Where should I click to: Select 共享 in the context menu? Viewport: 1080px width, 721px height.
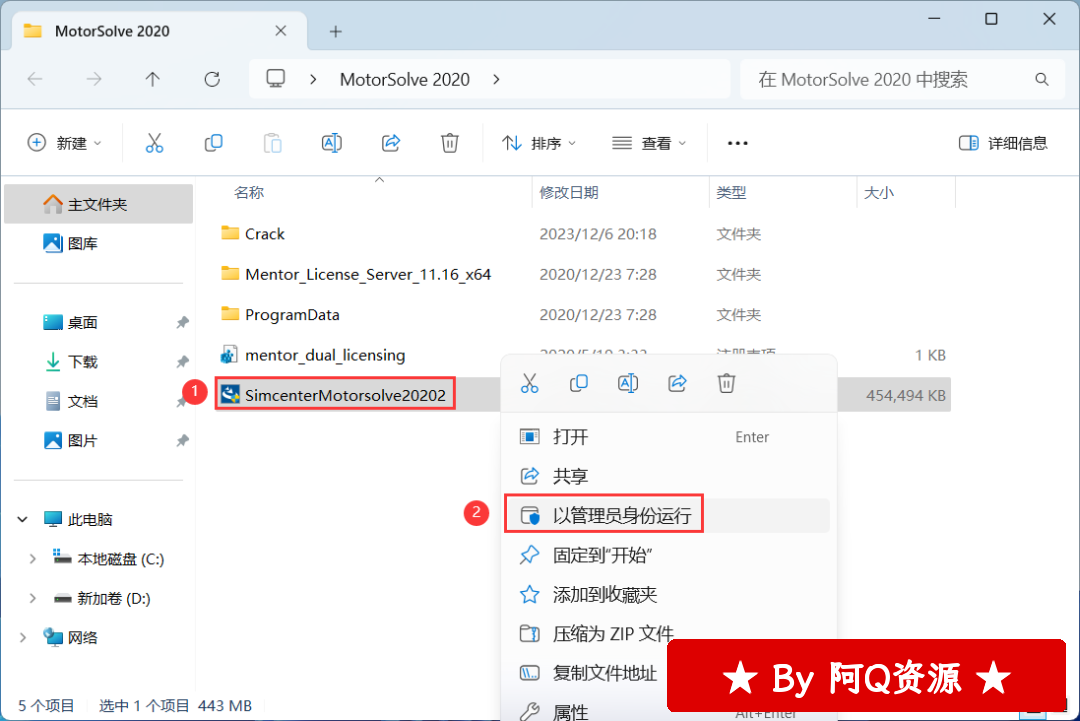pyautogui.click(x=667, y=476)
